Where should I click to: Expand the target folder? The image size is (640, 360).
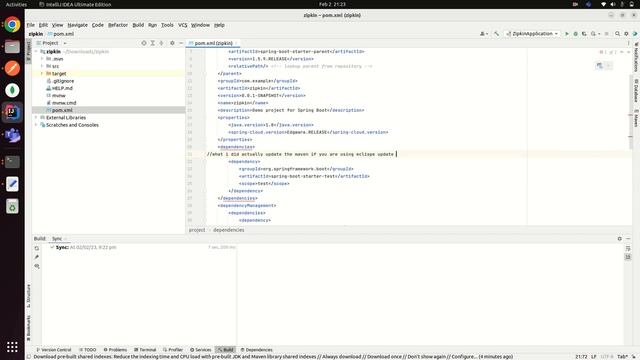pyautogui.click(x=42, y=73)
